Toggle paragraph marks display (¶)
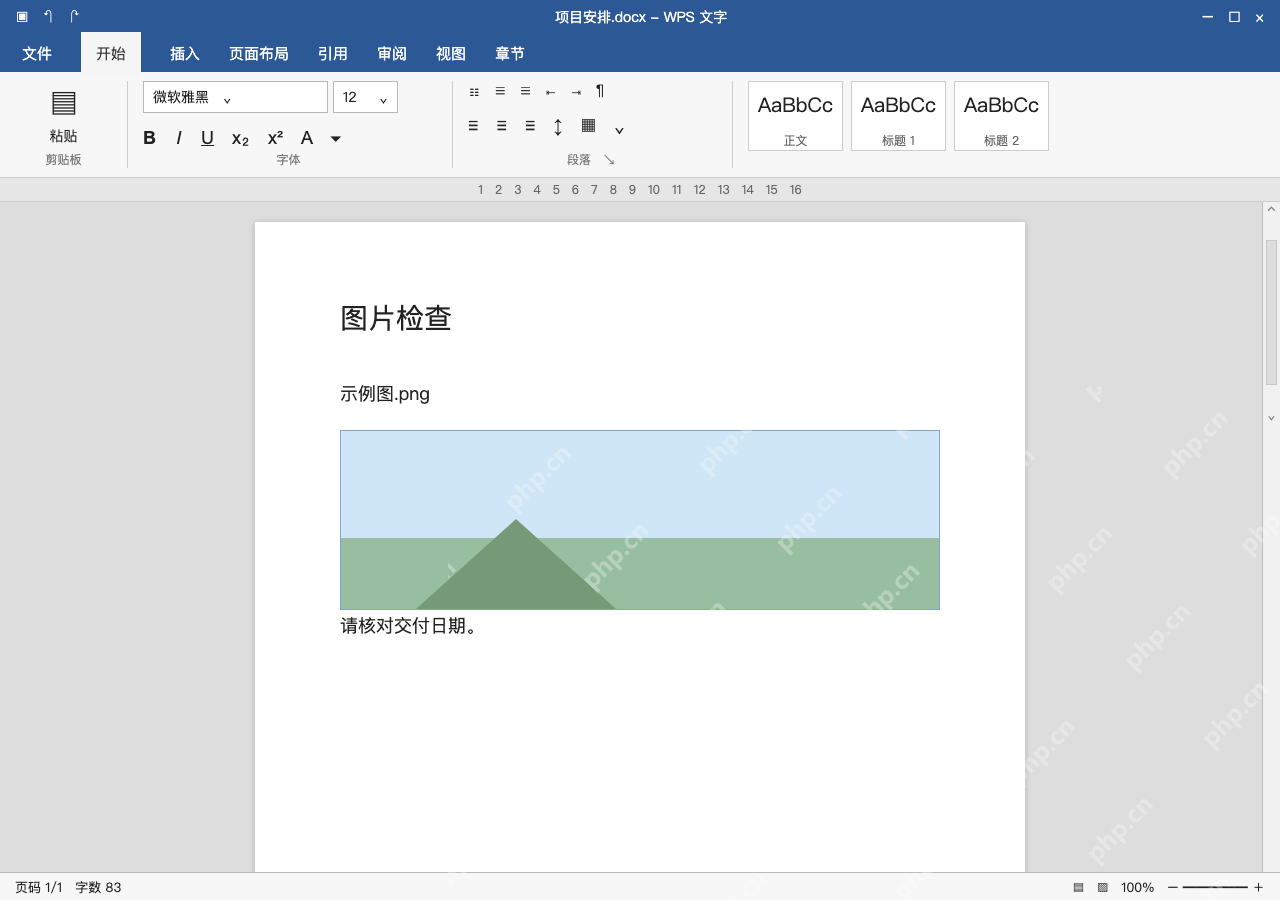Viewport: 1280px width, 900px height. tap(600, 91)
